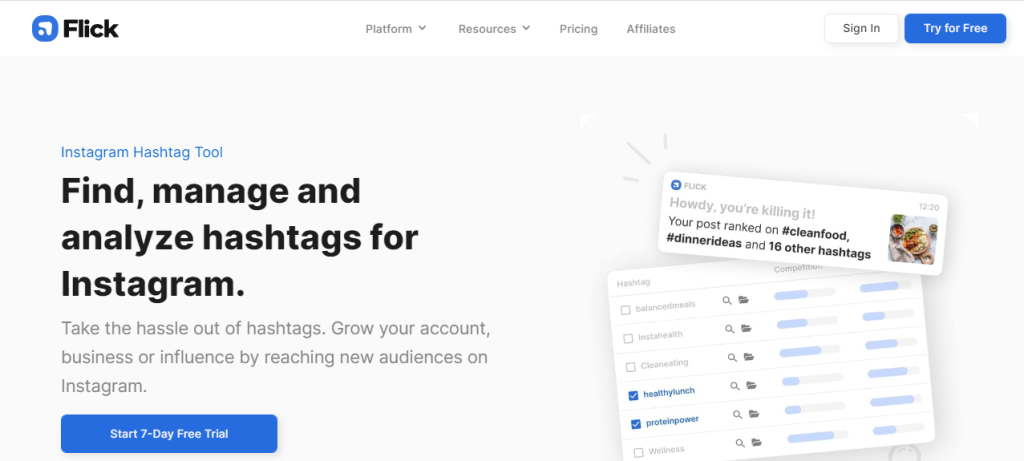Click search icon in balancedmeals row

[x=727, y=300]
